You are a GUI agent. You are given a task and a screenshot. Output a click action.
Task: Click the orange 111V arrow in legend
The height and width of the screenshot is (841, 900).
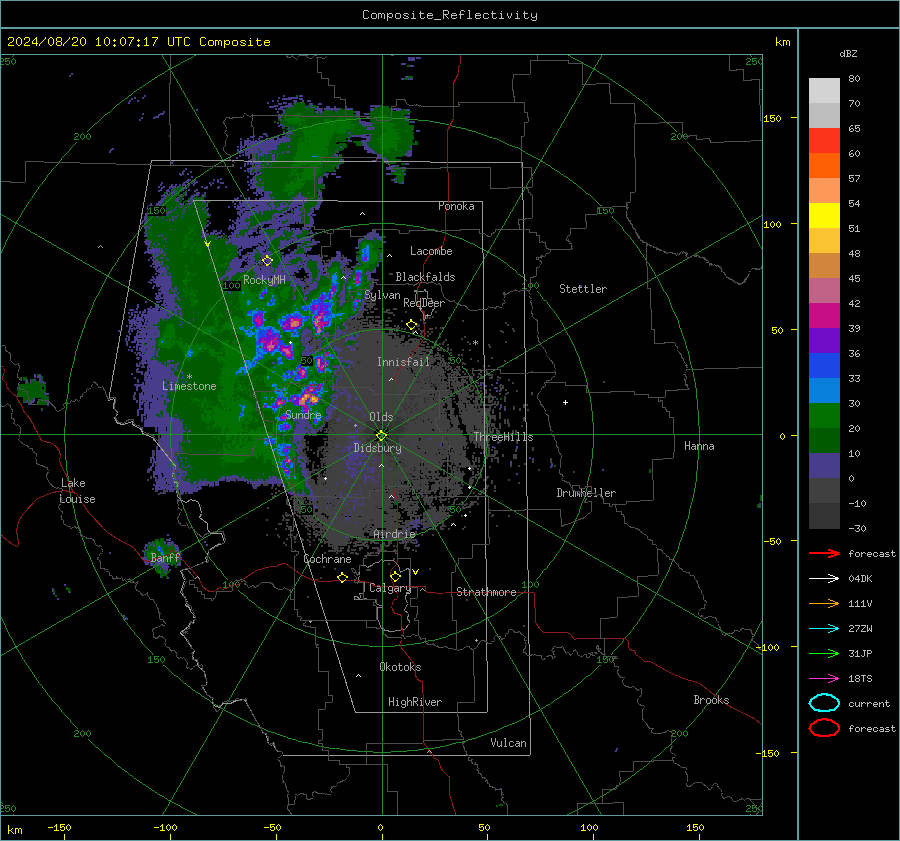point(824,603)
